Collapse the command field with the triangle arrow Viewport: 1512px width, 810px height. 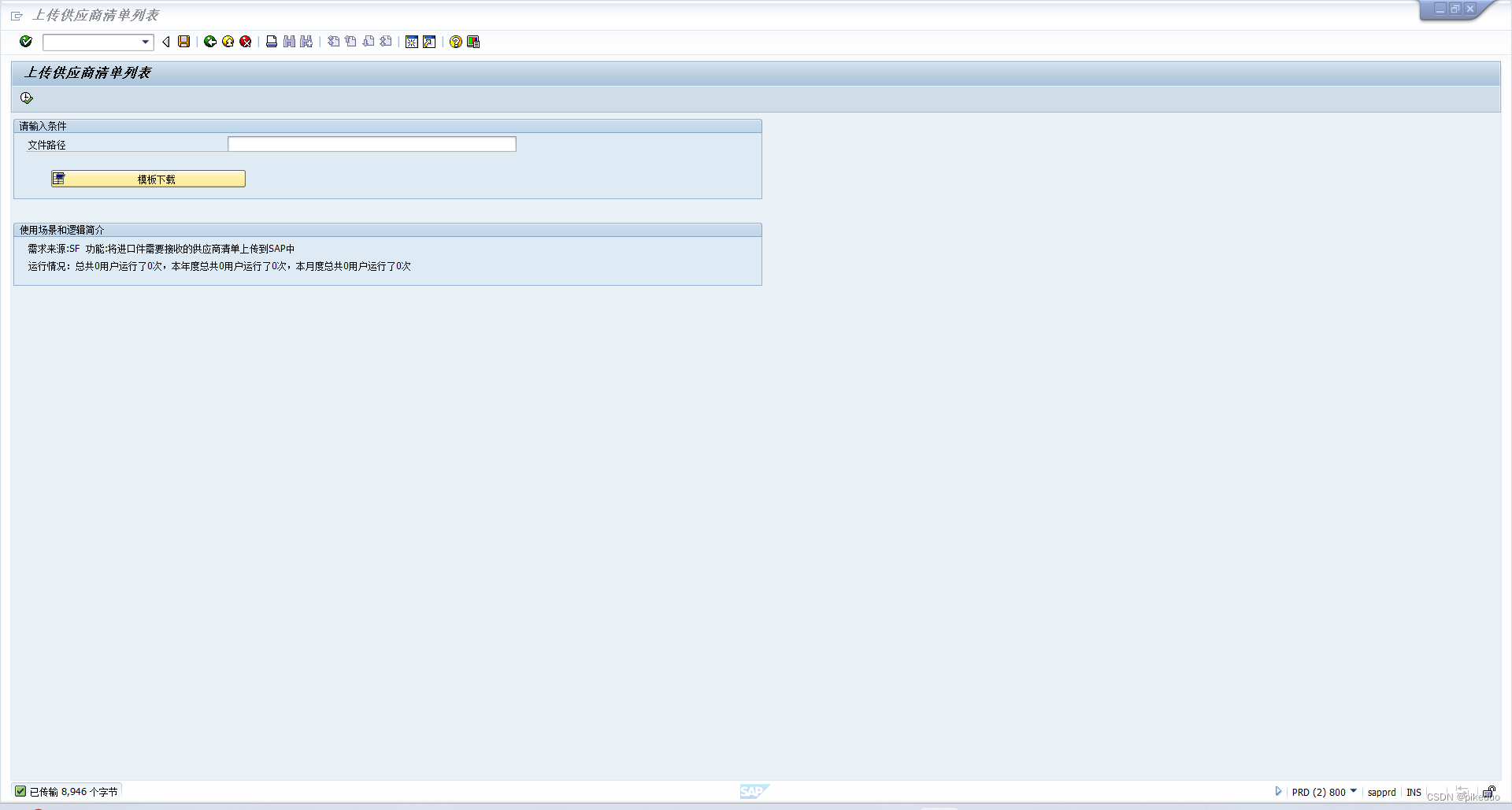coord(165,42)
